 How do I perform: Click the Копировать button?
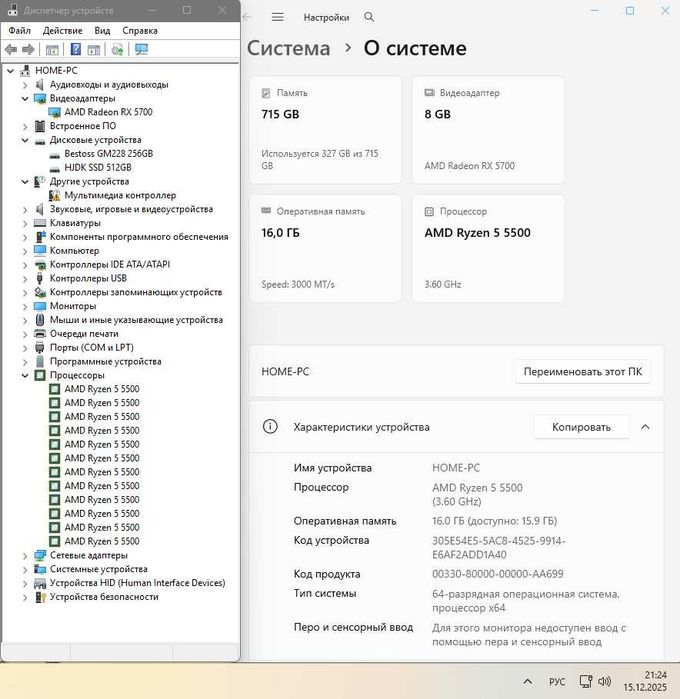click(x=581, y=427)
